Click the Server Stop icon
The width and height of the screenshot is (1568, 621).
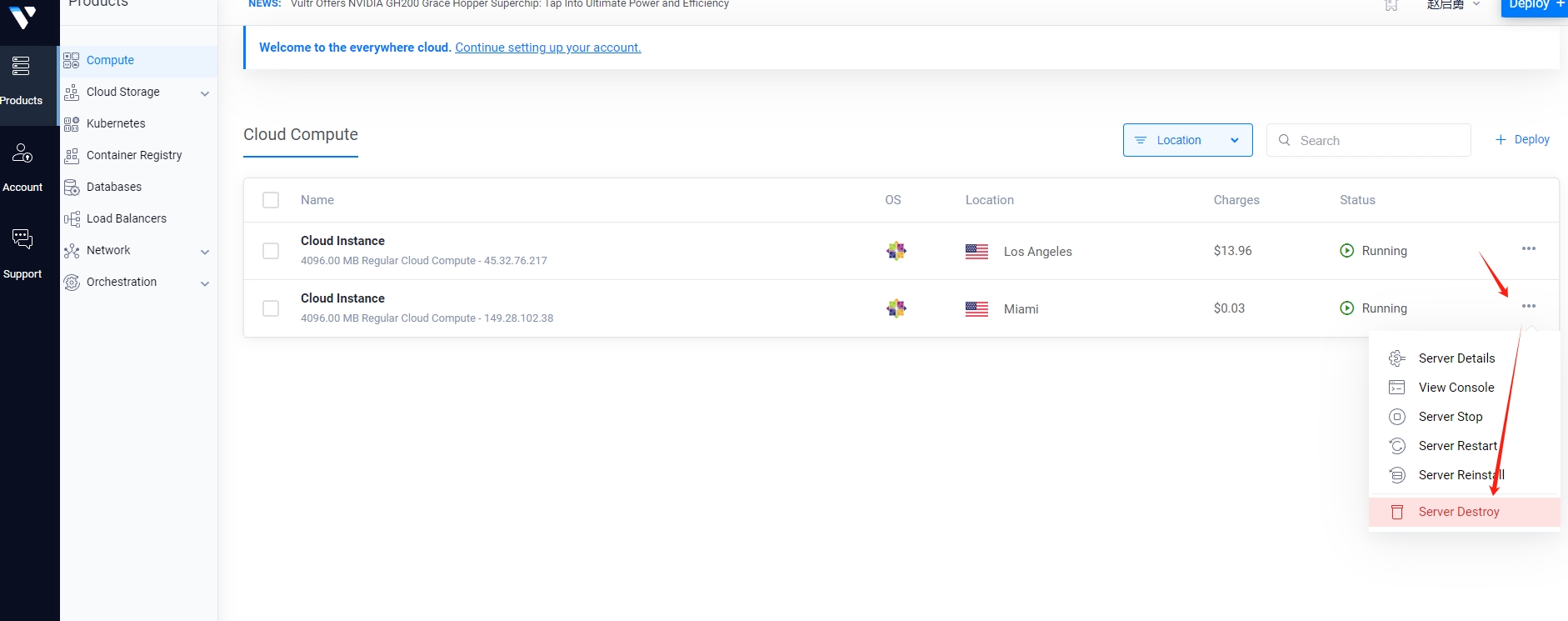pos(1397,417)
